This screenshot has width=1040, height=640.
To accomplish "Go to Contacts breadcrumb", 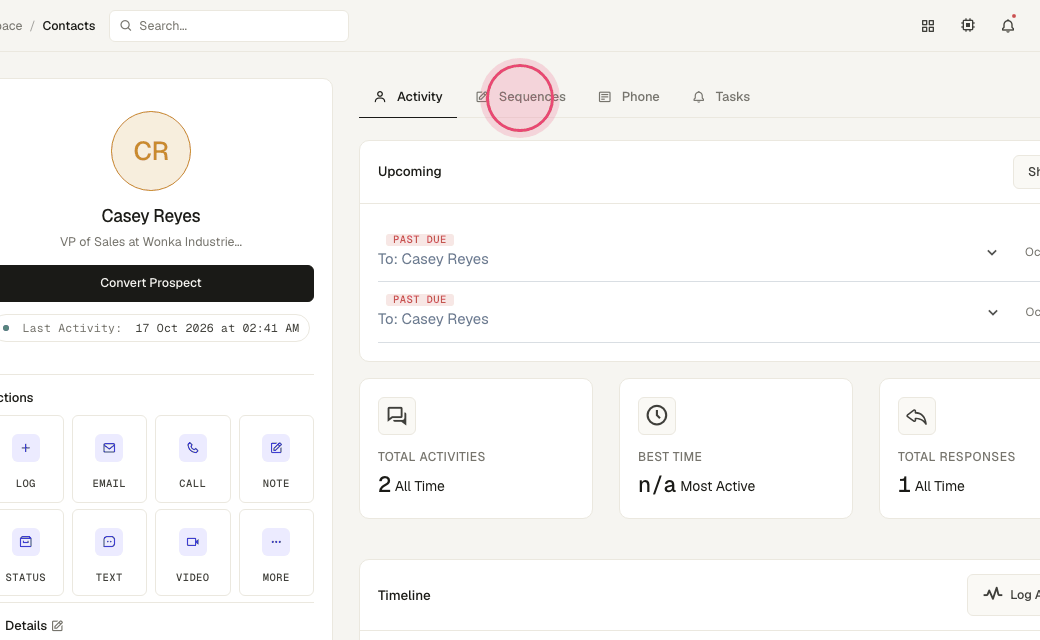I will [69, 26].
